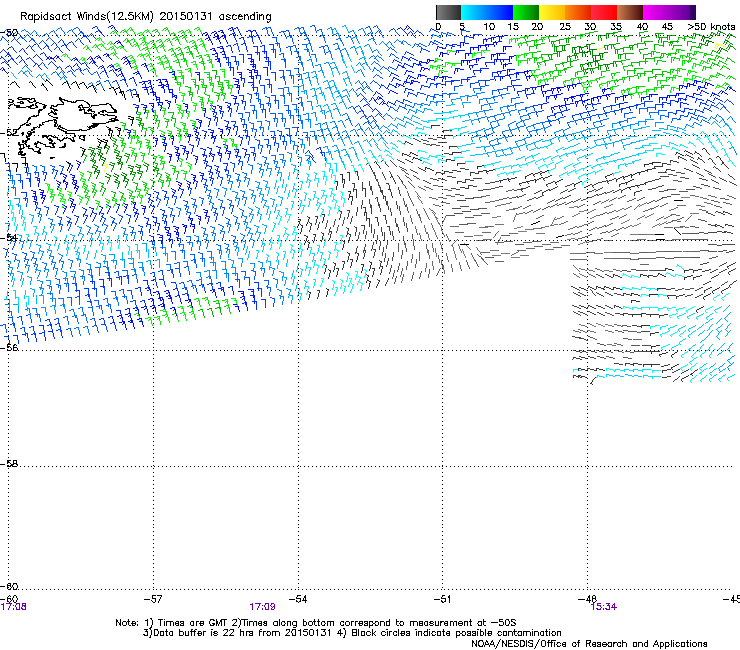Screen dimensions: 740x650
Task: Click the longitude label '-48'
Action: 588,599
